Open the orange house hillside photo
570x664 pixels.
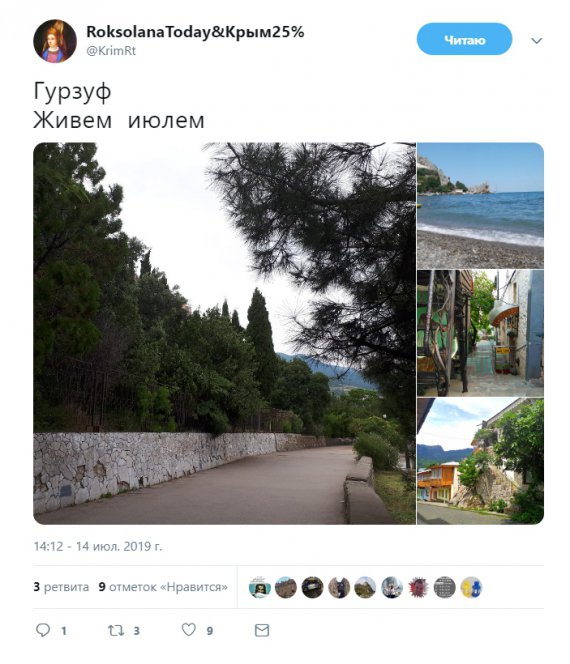tap(480, 461)
